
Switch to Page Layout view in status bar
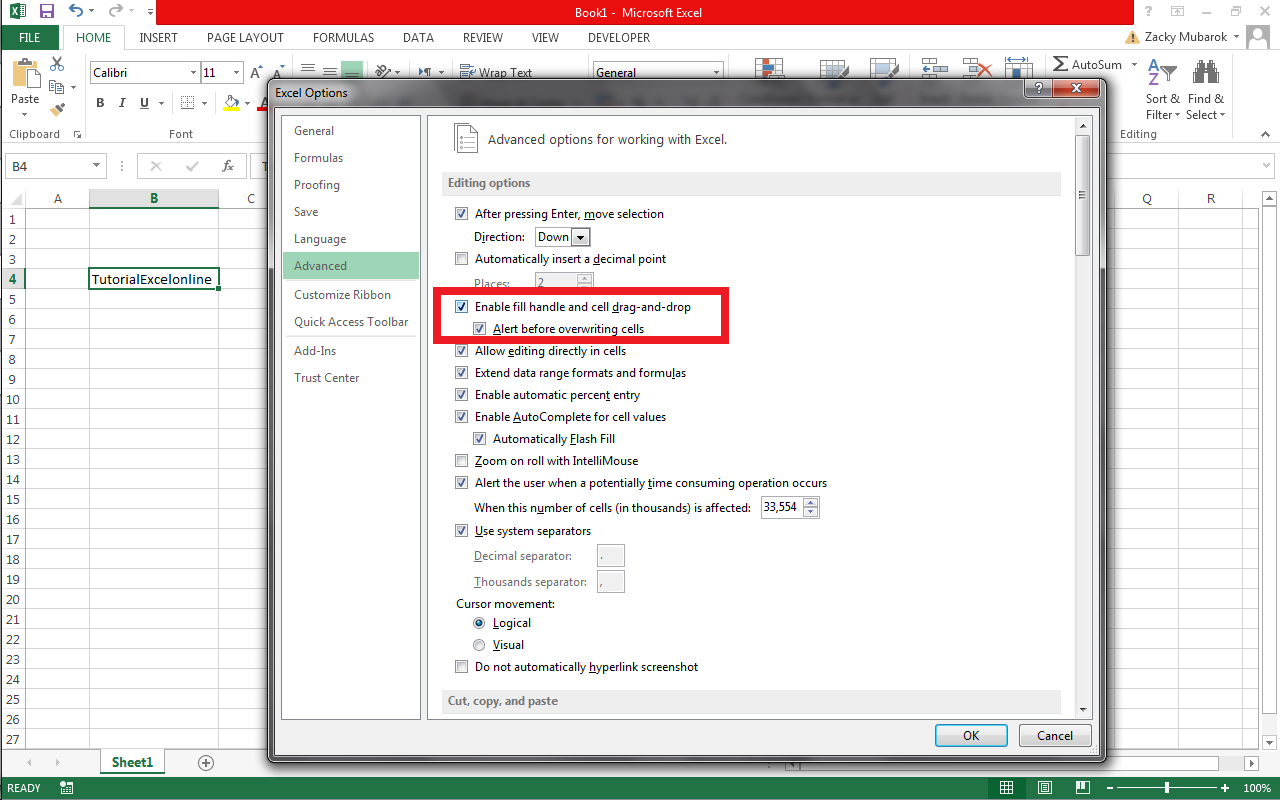1044,787
